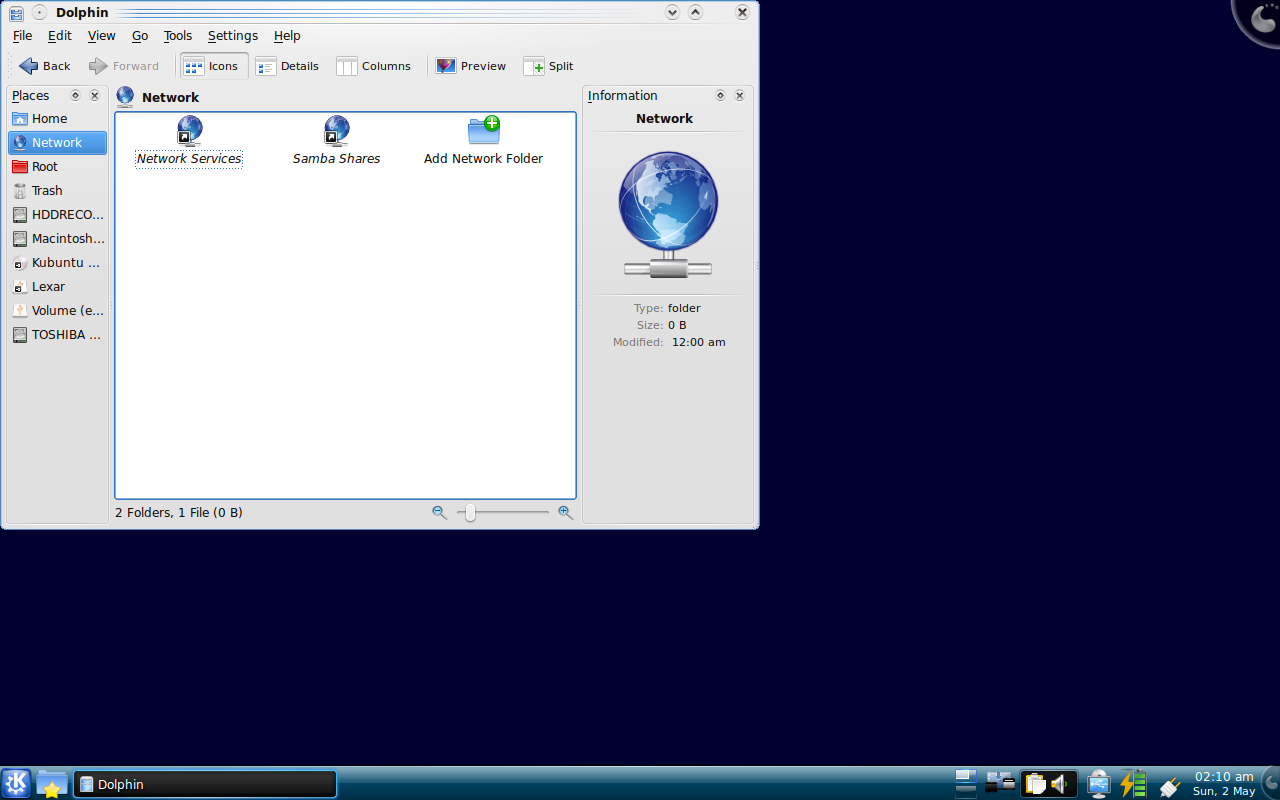
Task: Switch to Columns view mode
Action: coord(373,66)
